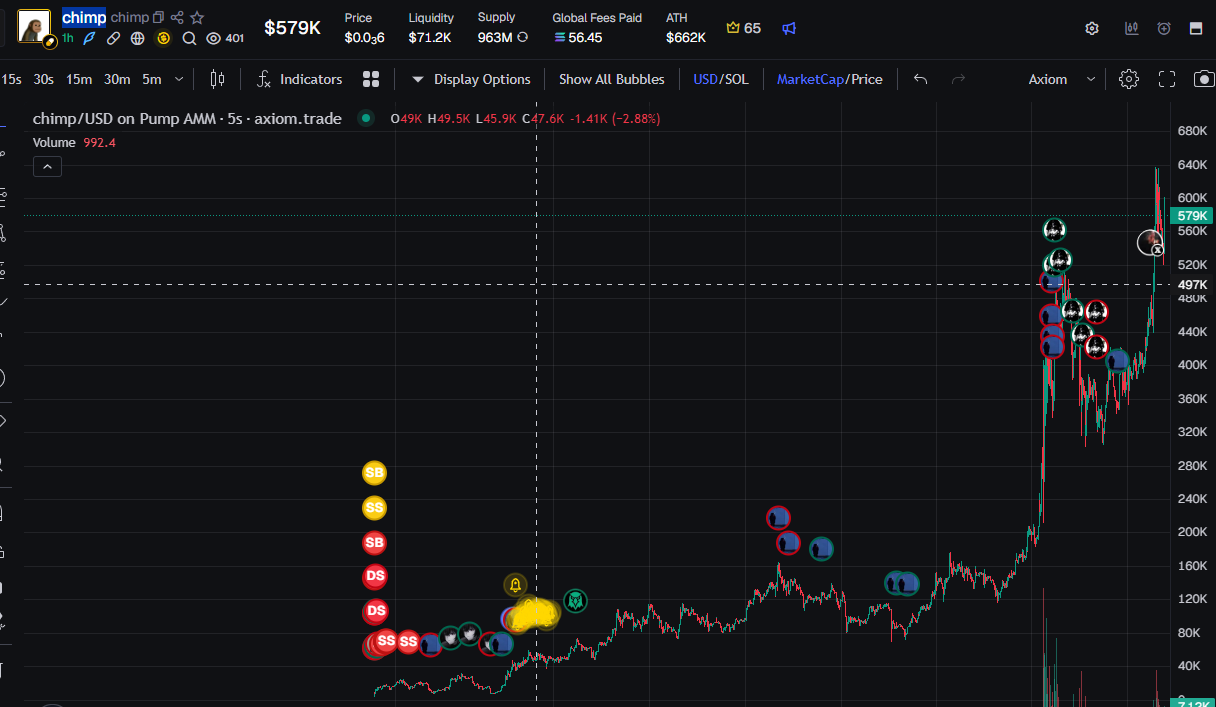Expand the Display Options dropdown
The width and height of the screenshot is (1216, 707).
coord(471,79)
